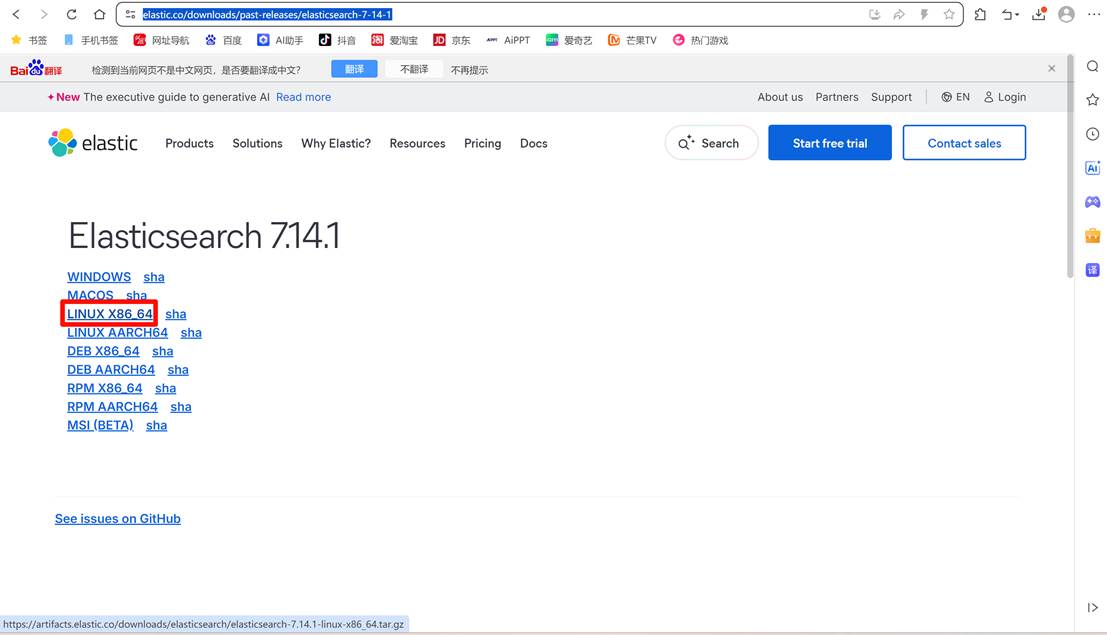Click the elastic logo
The width and height of the screenshot is (1107, 635).
(x=92, y=143)
